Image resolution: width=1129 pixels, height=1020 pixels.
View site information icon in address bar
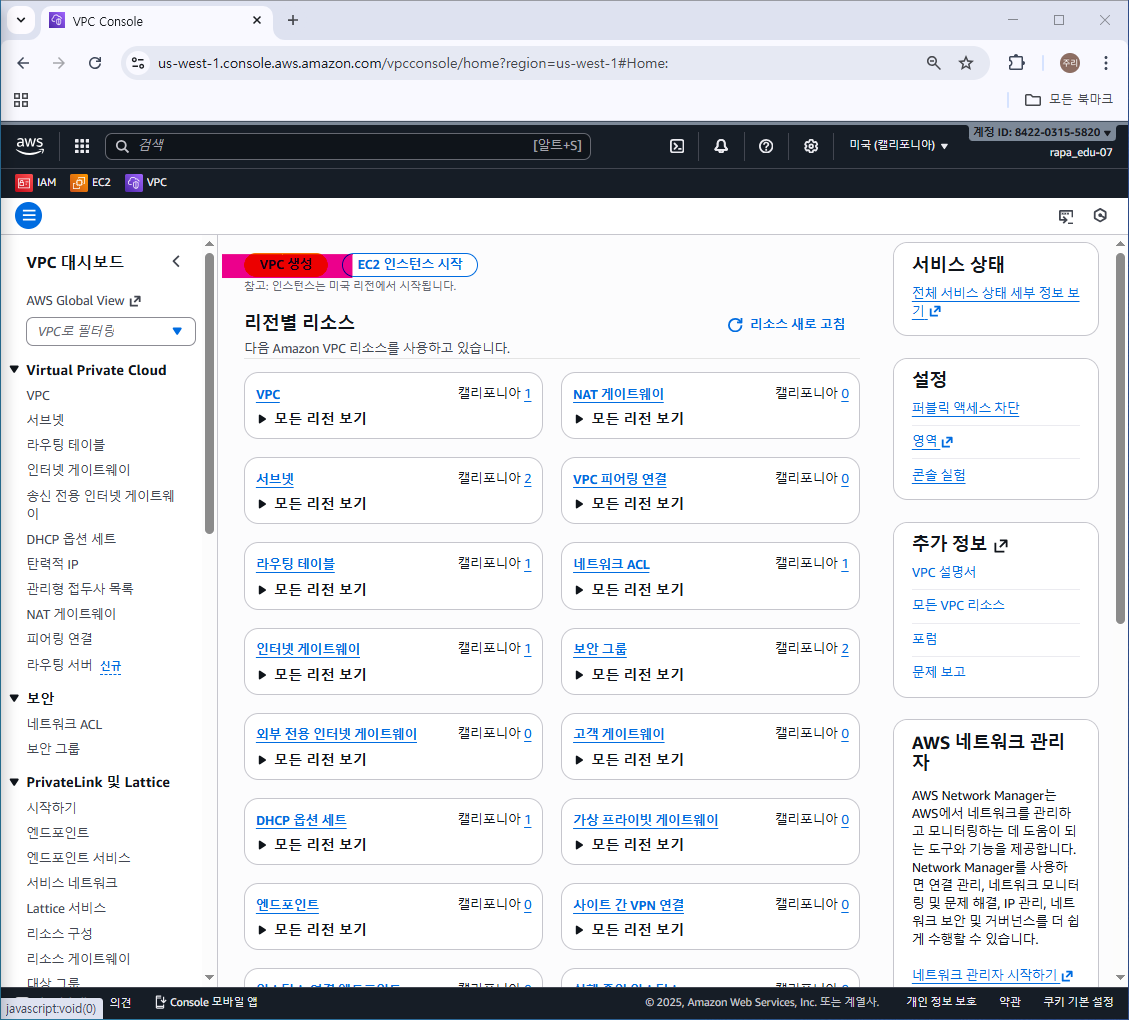(x=138, y=63)
